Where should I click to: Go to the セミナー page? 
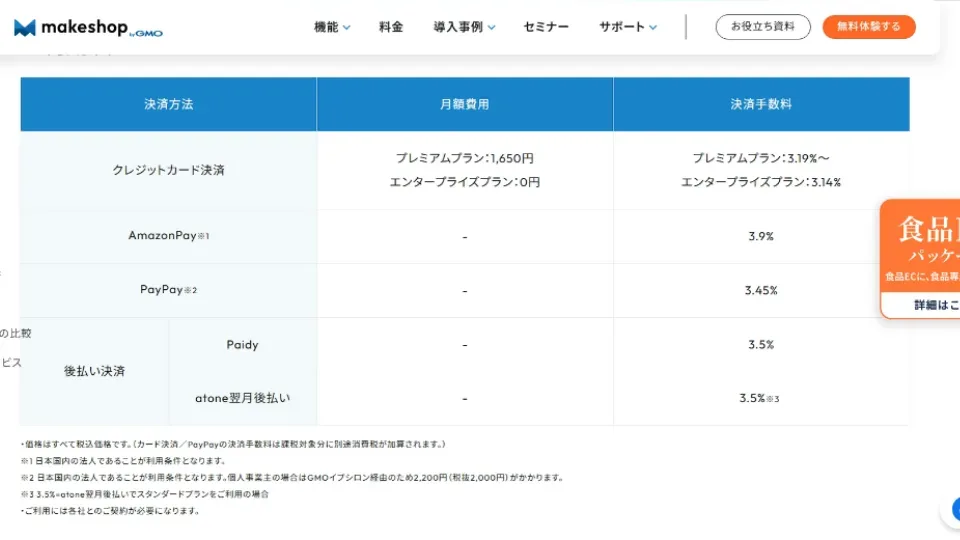click(x=546, y=27)
